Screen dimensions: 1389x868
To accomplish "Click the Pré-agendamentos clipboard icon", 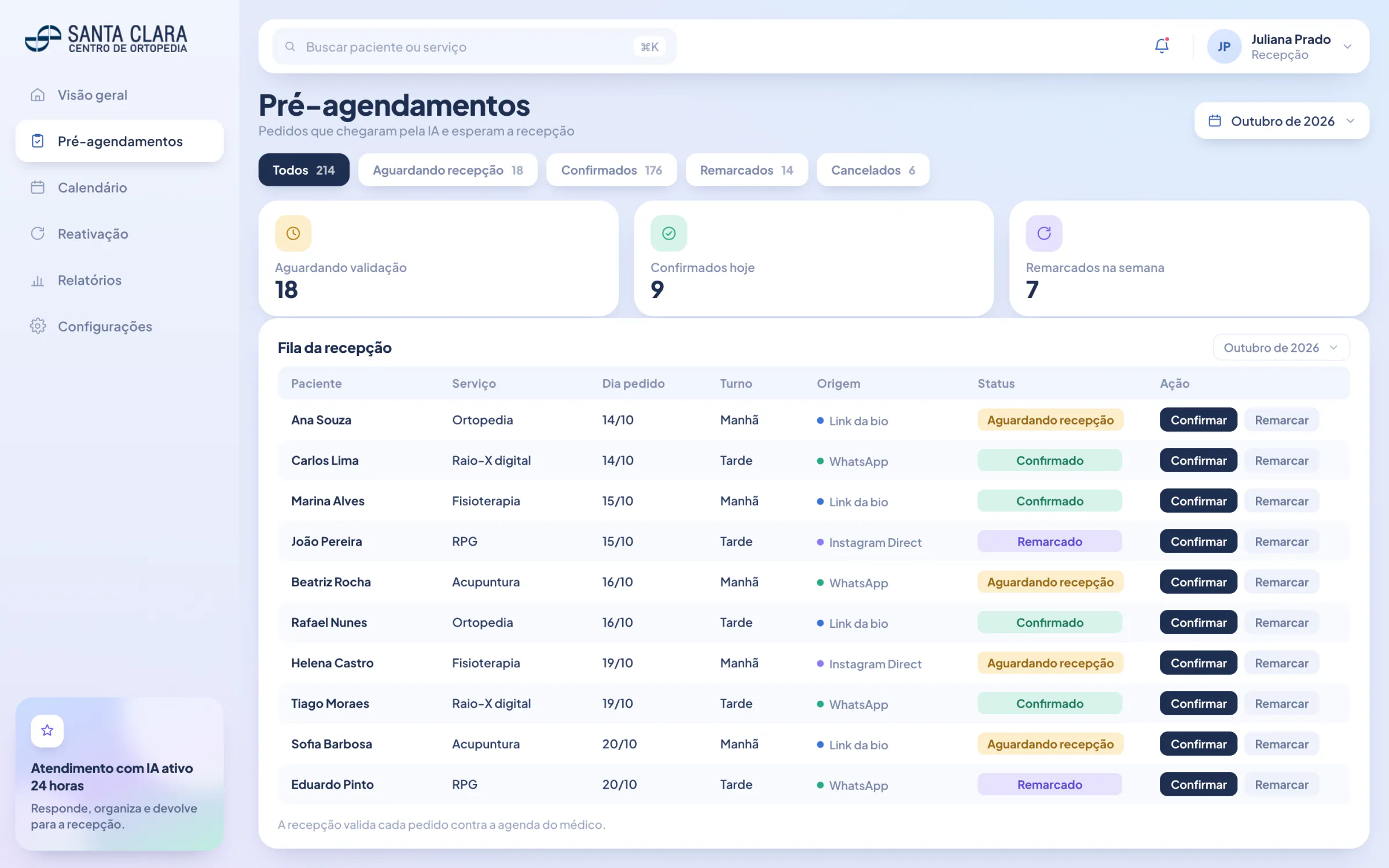I will click(x=38, y=141).
